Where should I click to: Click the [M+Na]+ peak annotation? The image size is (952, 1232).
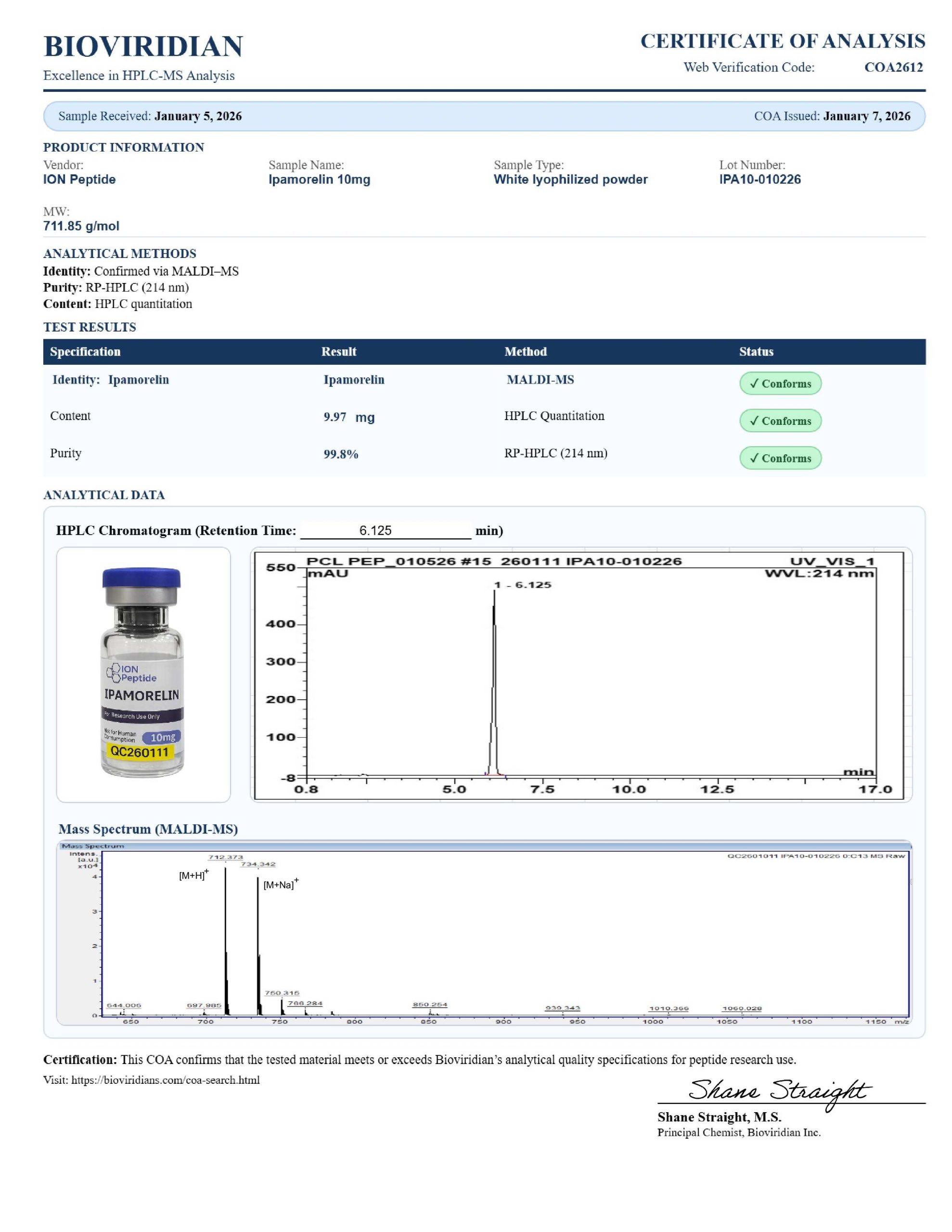281,884
